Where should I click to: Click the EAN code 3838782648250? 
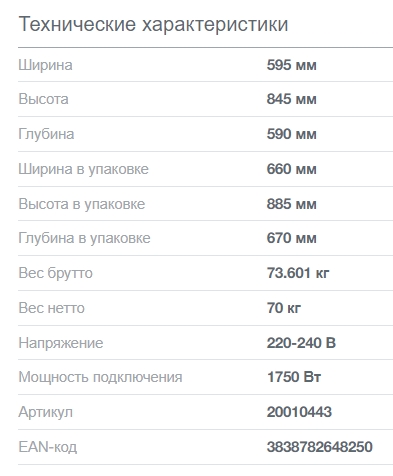(319, 447)
